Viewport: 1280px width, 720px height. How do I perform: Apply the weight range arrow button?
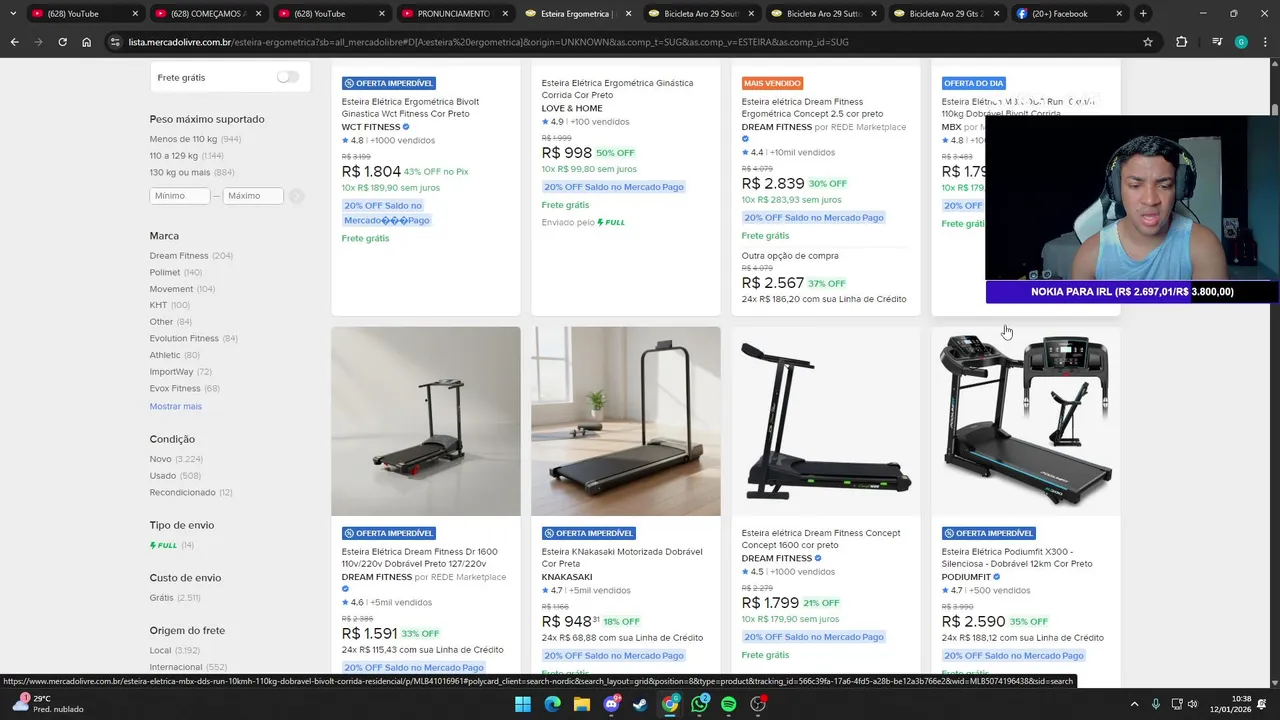296,196
